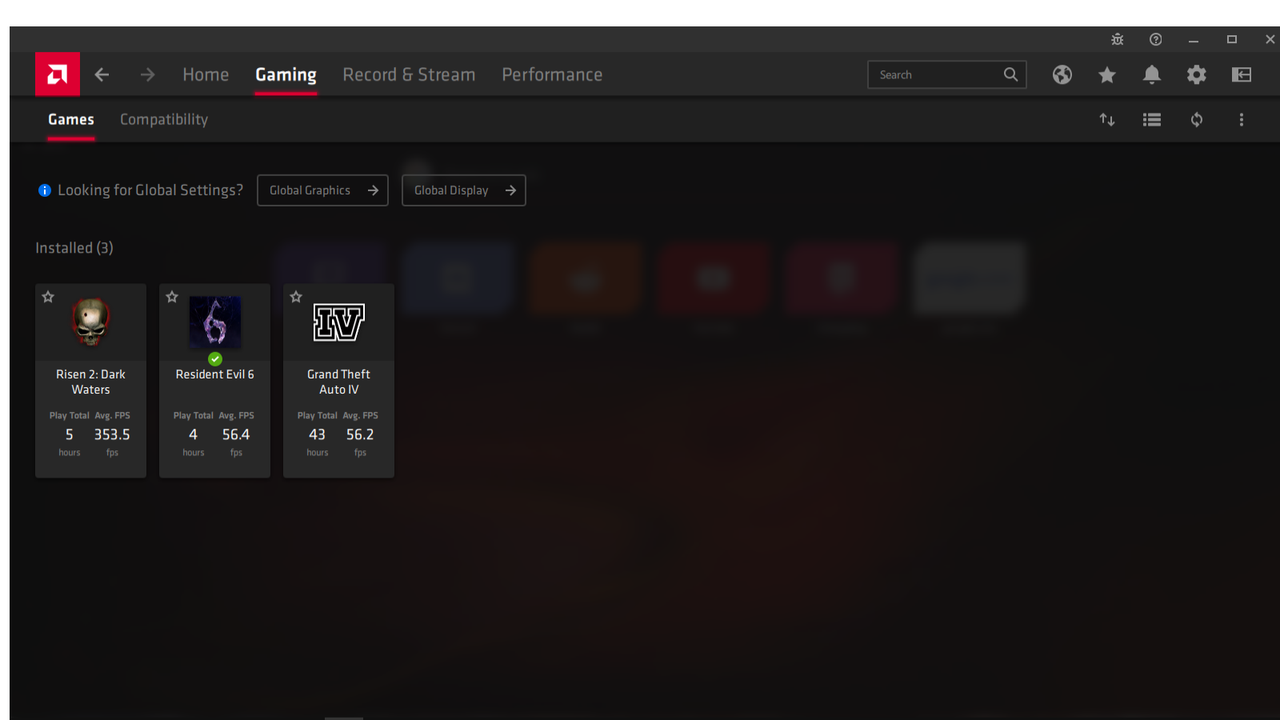Viewport: 1280px width, 720px height.
Task: Open the Grand Theft Auto IV thumbnail
Action: (x=339, y=322)
